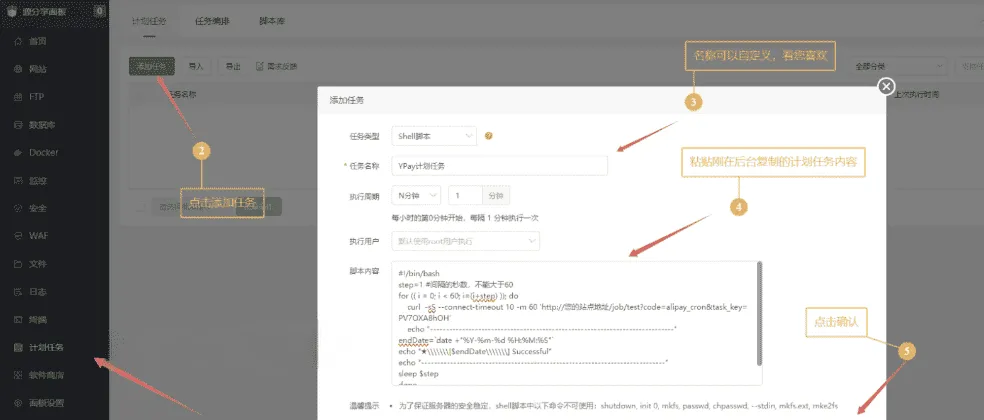Click the 'sleep $step' line in script

419,374
